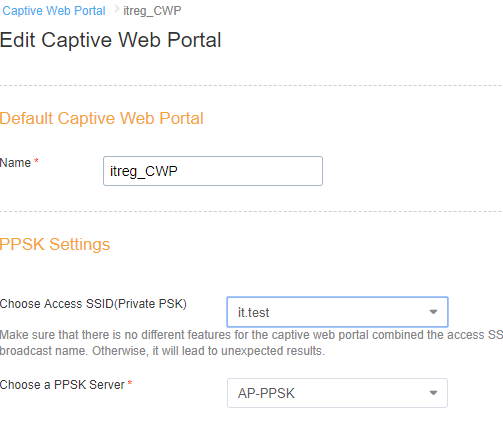Click the dashed divider under the page title
This screenshot has width=503, height=433.
coord(251,86)
